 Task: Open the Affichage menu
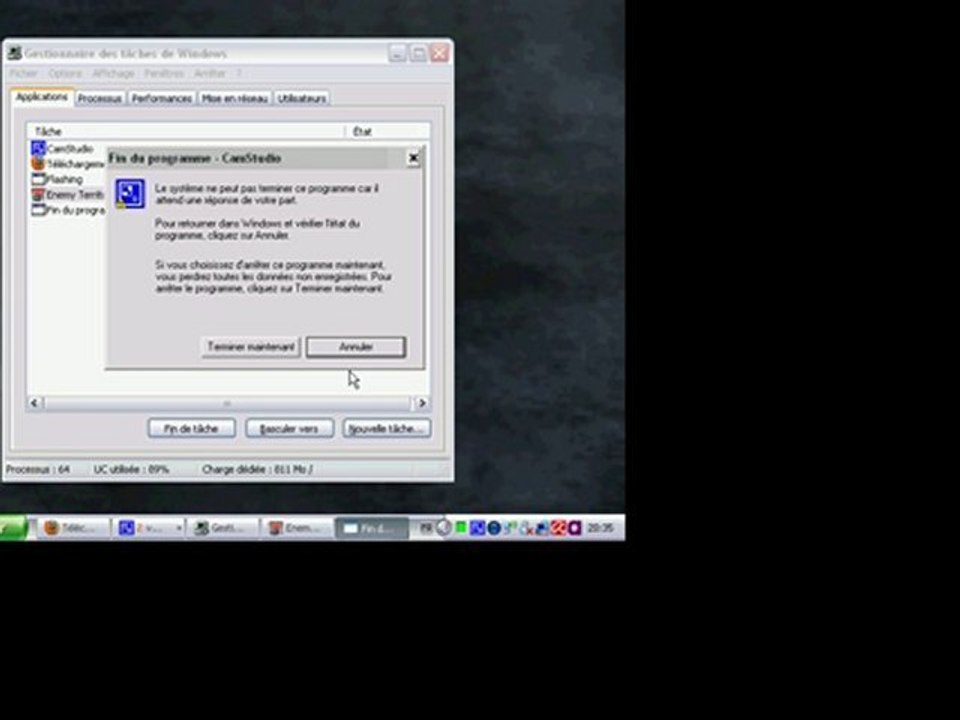click(x=113, y=73)
